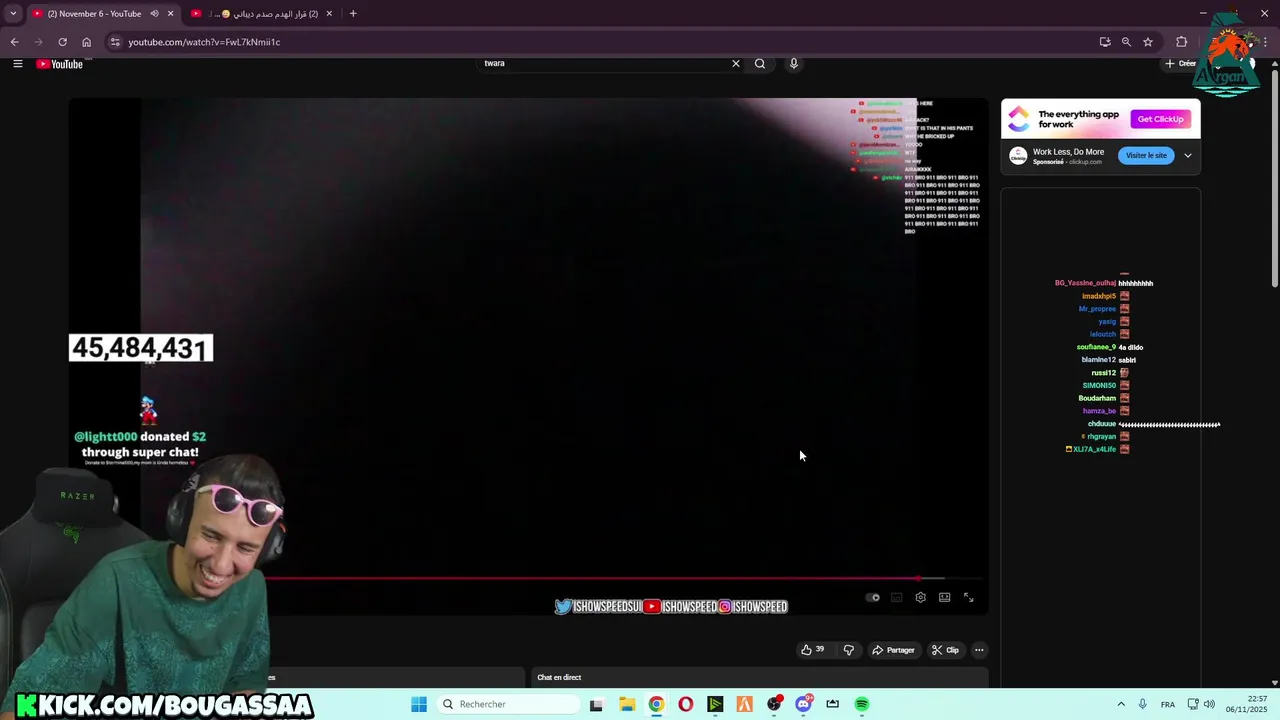Activate voice search microphone icon
The height and width of the screenshot is (720, 1280).
pyautogui.click(x=794, y=64)
